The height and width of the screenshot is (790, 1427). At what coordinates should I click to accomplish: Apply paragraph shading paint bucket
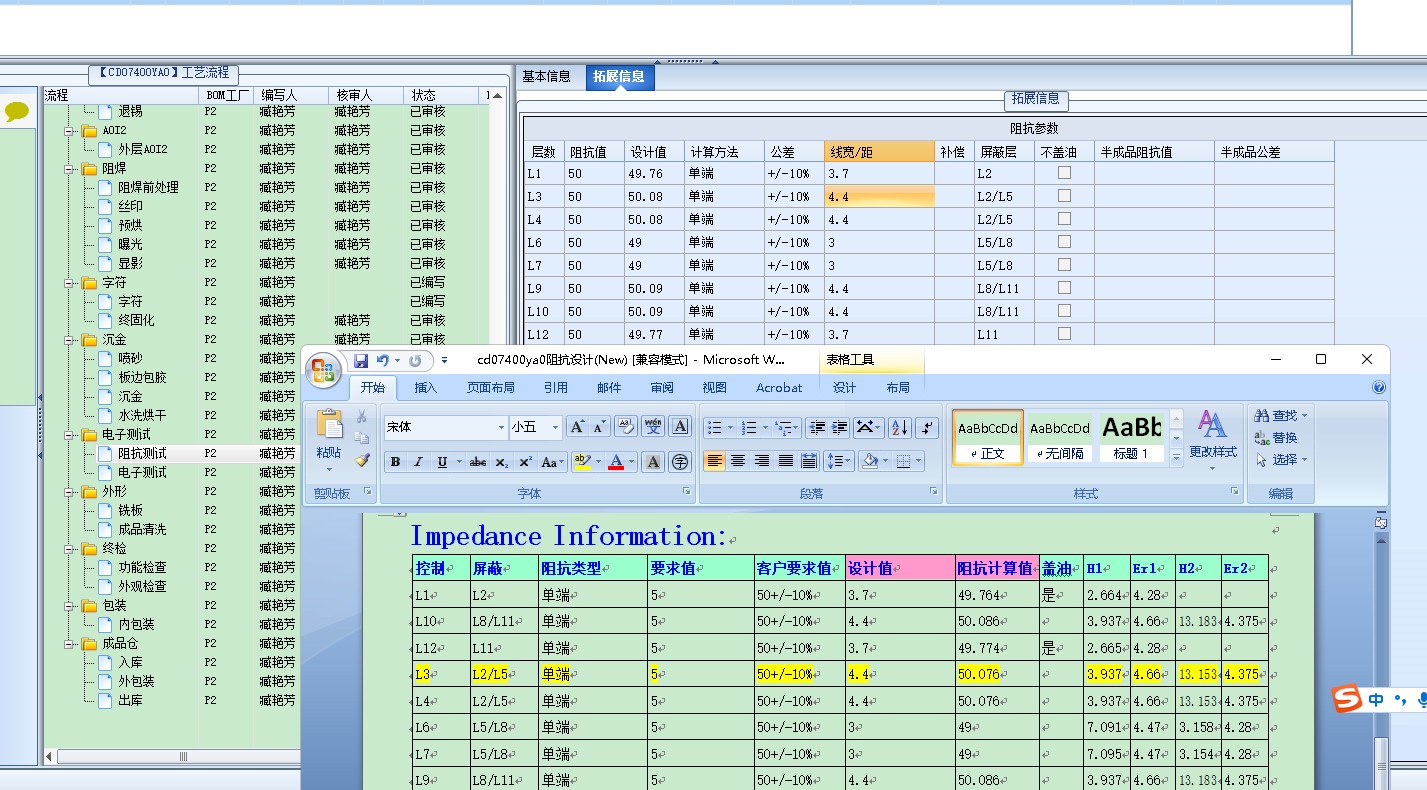coord(870,461)
